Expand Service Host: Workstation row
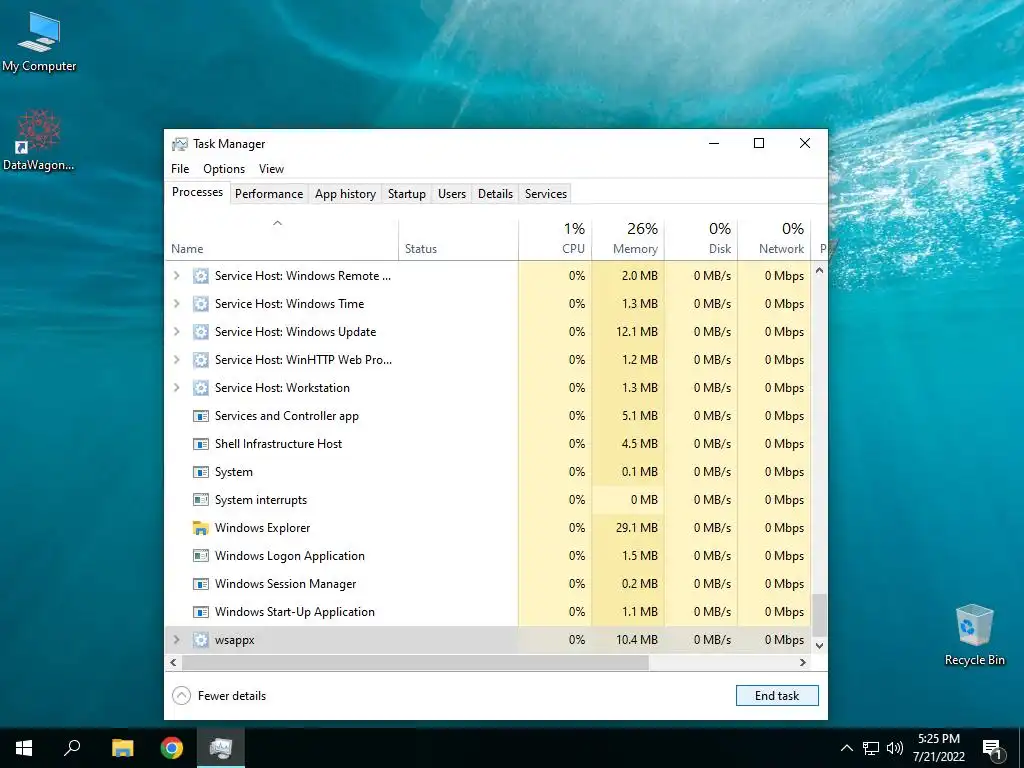The height and width of the screenshot is (768, 1024). (176, 388)
